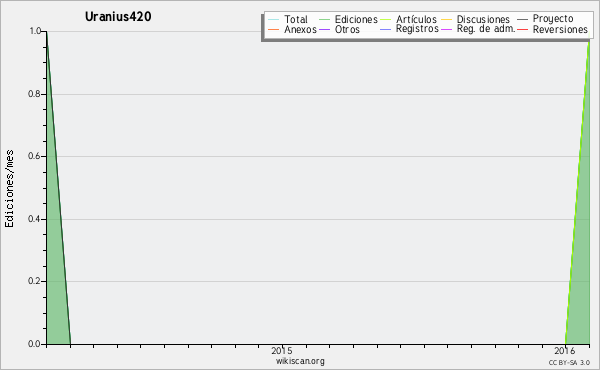Click the 0.6 y-axis value

point(35,156)
